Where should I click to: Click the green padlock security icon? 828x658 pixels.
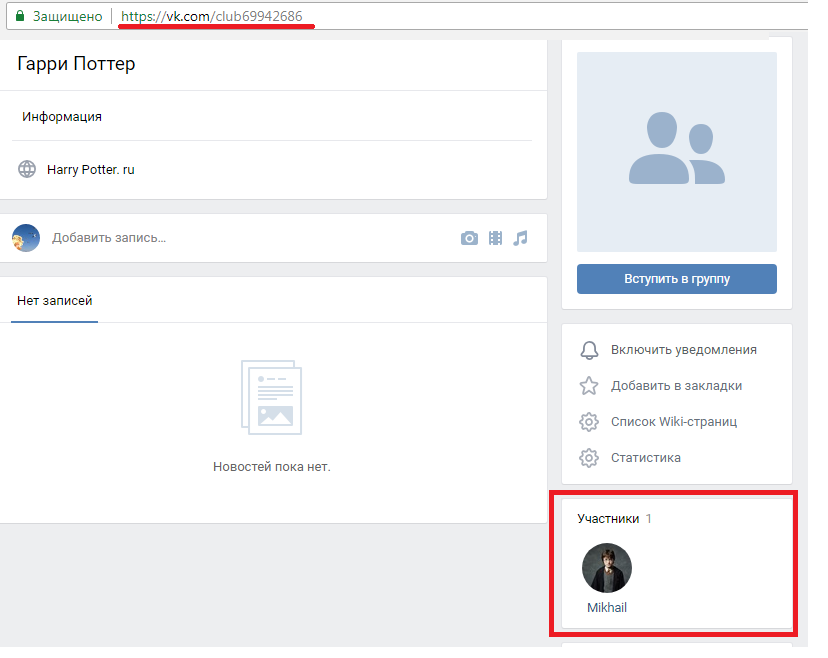click(19, 17)
